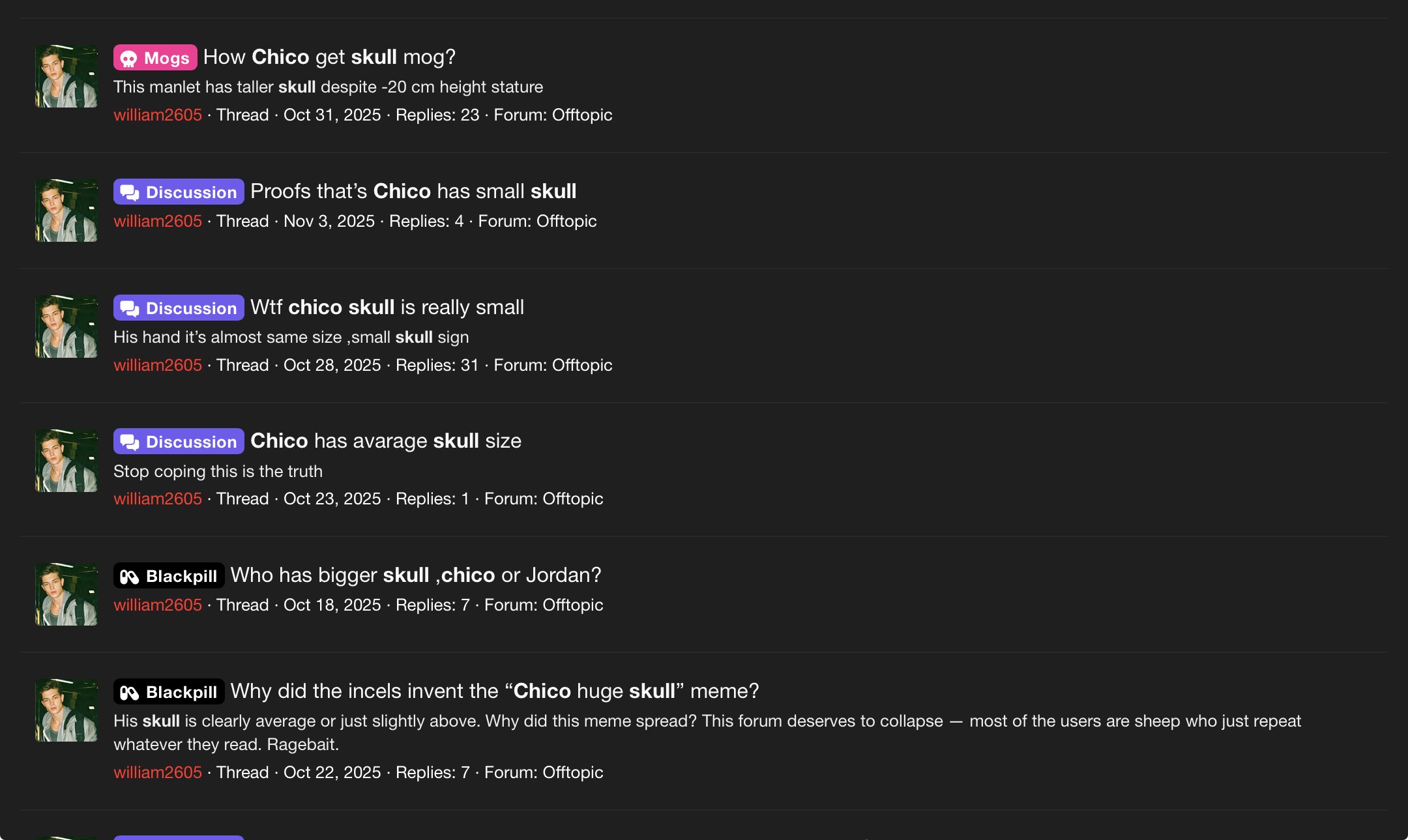This screenshot has height=840, width=1408.
Task: Open Offtopic forum link on the Oct 28, 2025 thread
Action: point(582,366)
